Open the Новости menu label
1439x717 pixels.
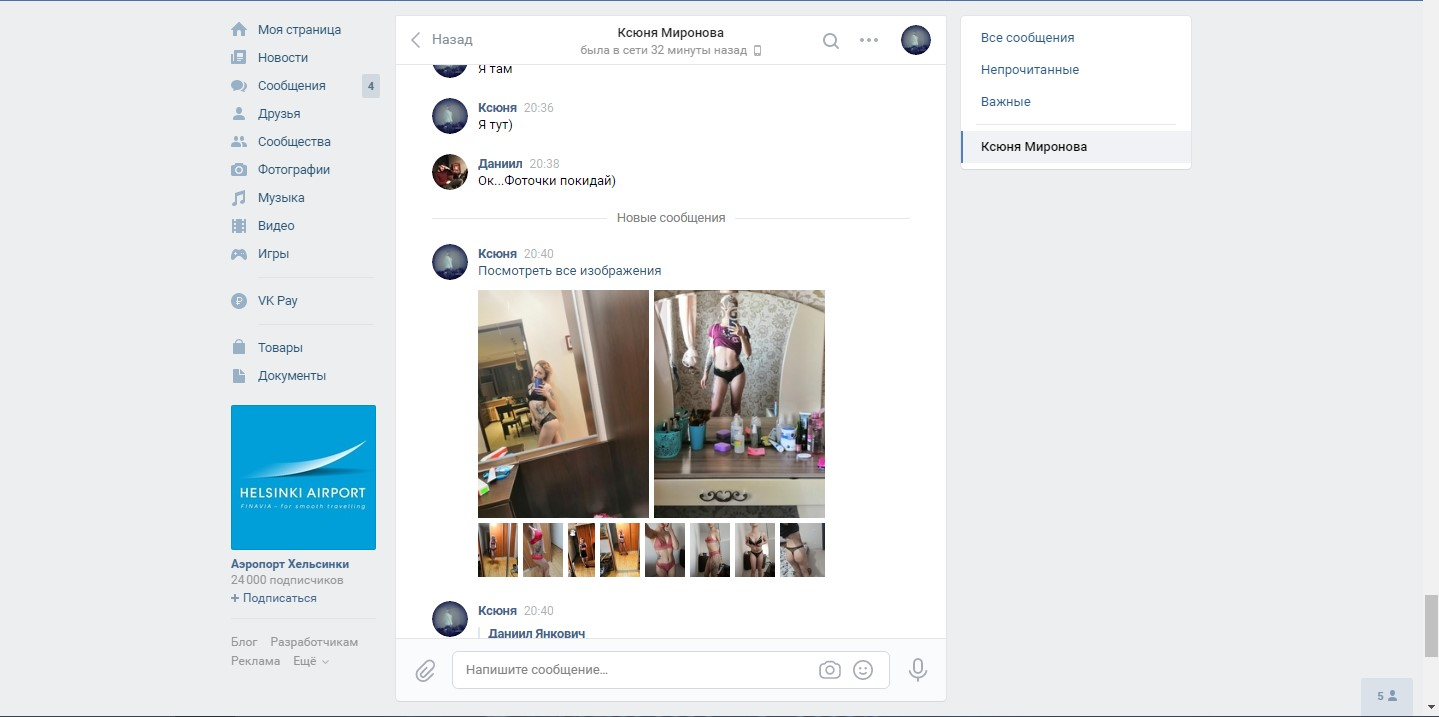click(283, 58)
